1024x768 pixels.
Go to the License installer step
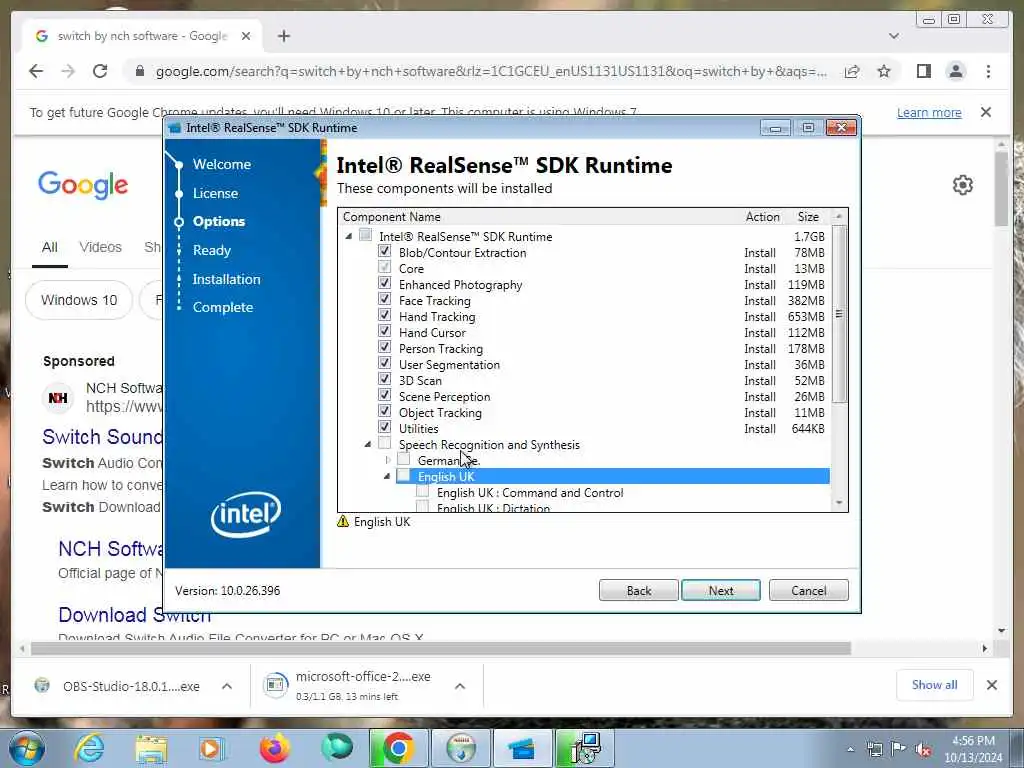click(x=215, y=193)
